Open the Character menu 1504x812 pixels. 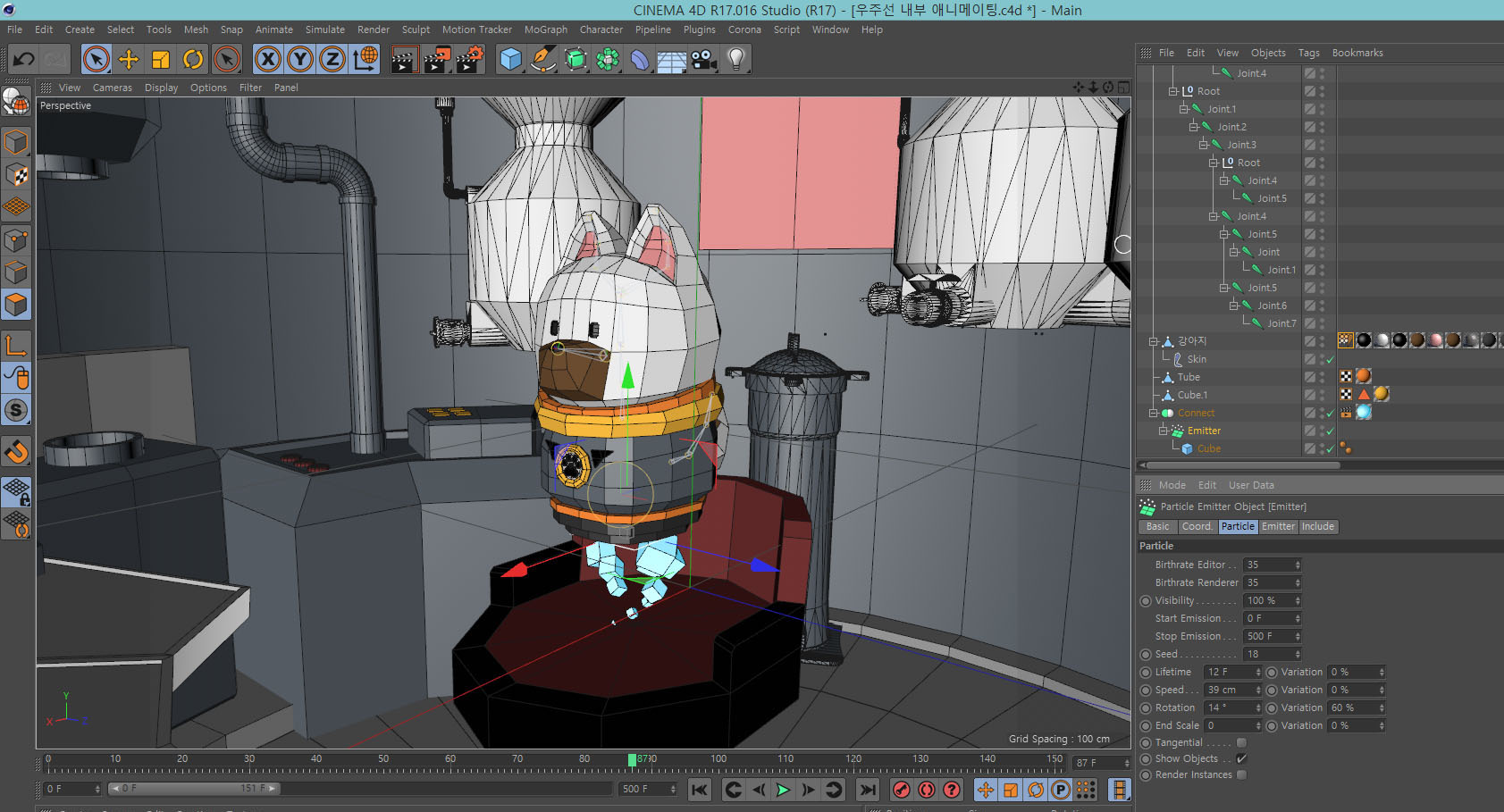601,29
